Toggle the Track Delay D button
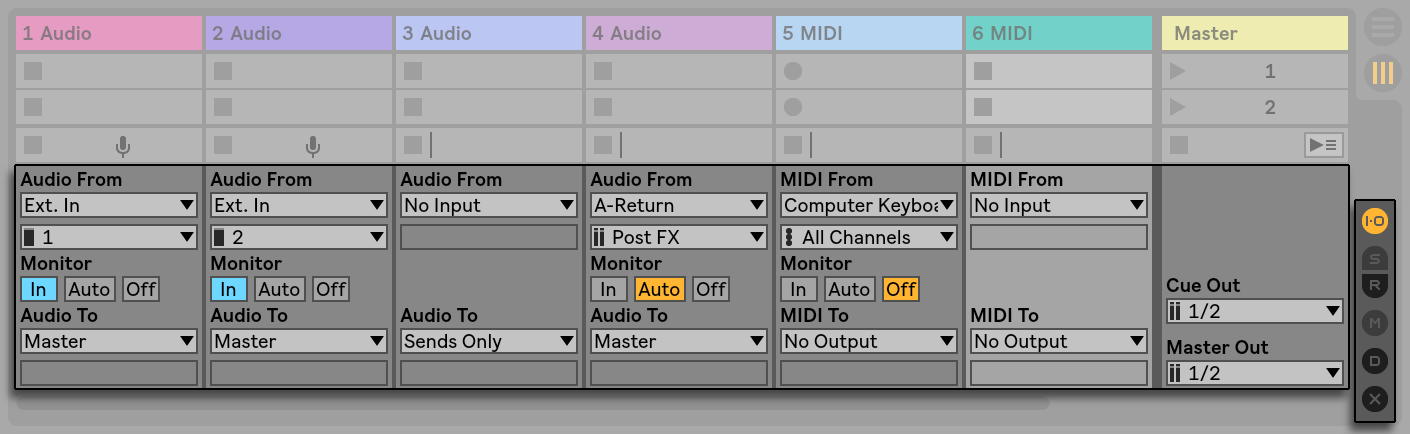 [1375, 360]
